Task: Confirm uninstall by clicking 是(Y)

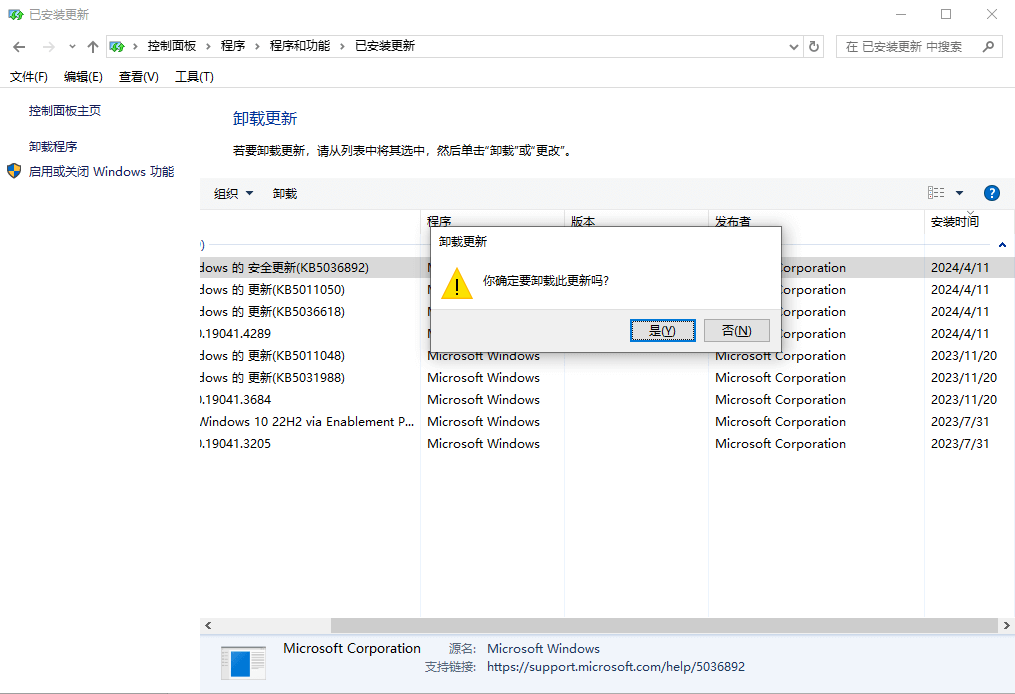Action: pos(662,330)
